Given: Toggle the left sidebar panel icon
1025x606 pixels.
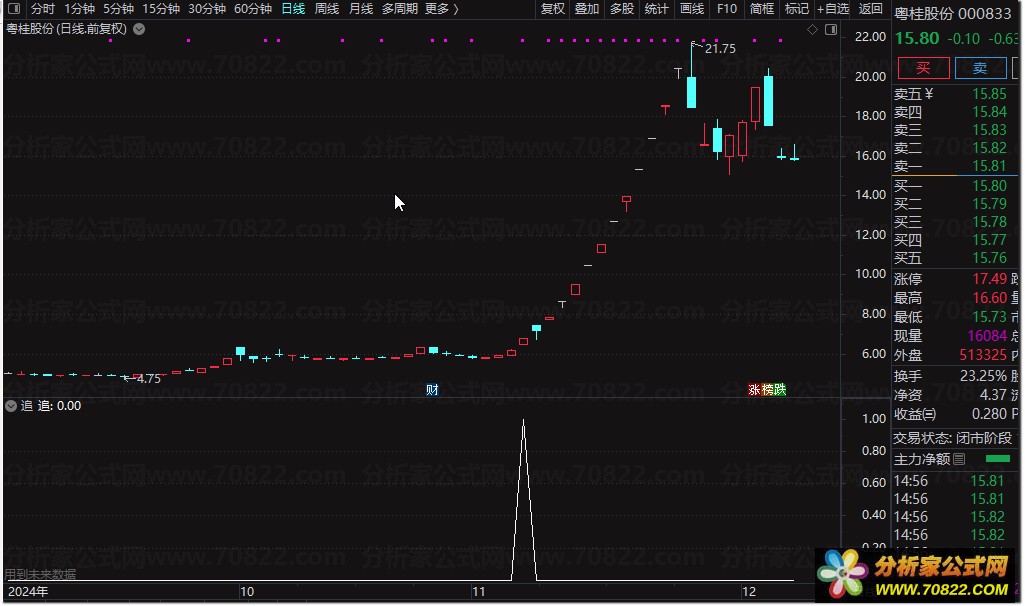Looking at the screenshot, I should tap(14, 8).
